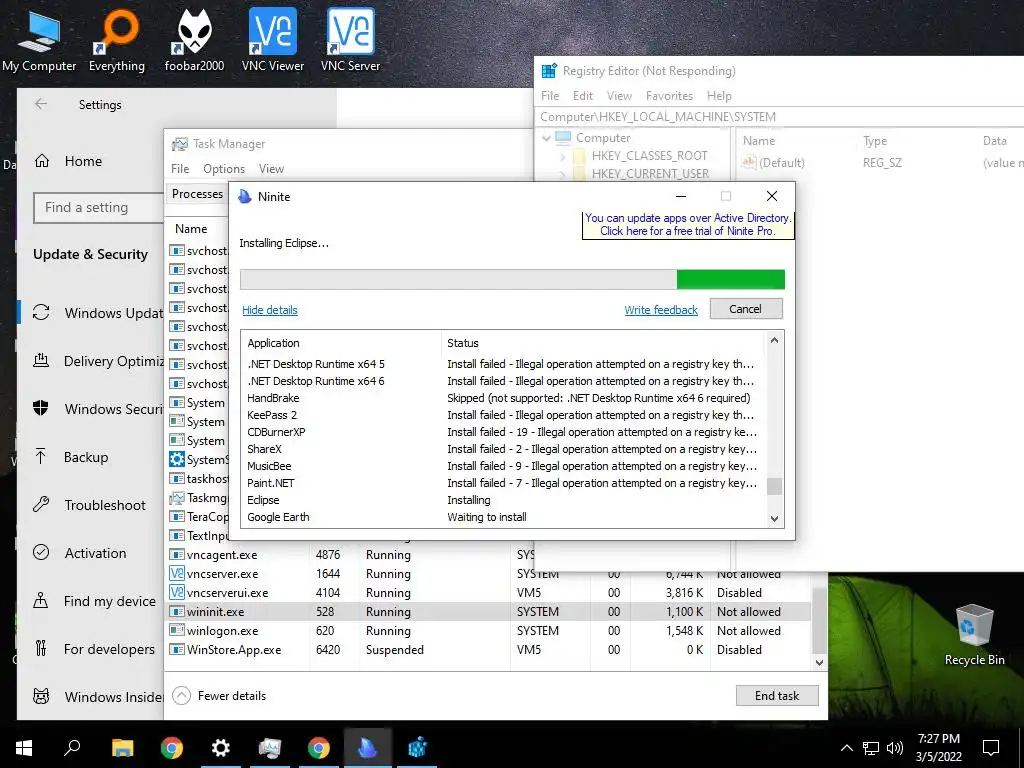Open For developers in Settings
The width and height of the screenshot is (1024, 768).
pos(109,649)
